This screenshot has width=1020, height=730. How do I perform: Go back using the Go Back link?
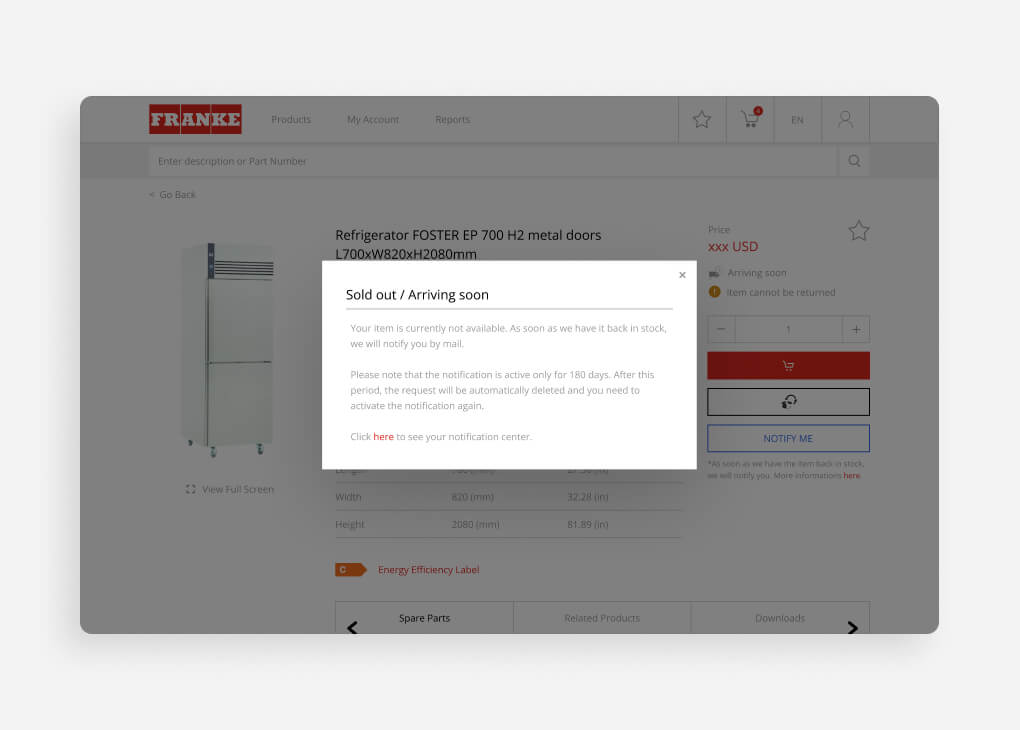(x=172, y=195)
